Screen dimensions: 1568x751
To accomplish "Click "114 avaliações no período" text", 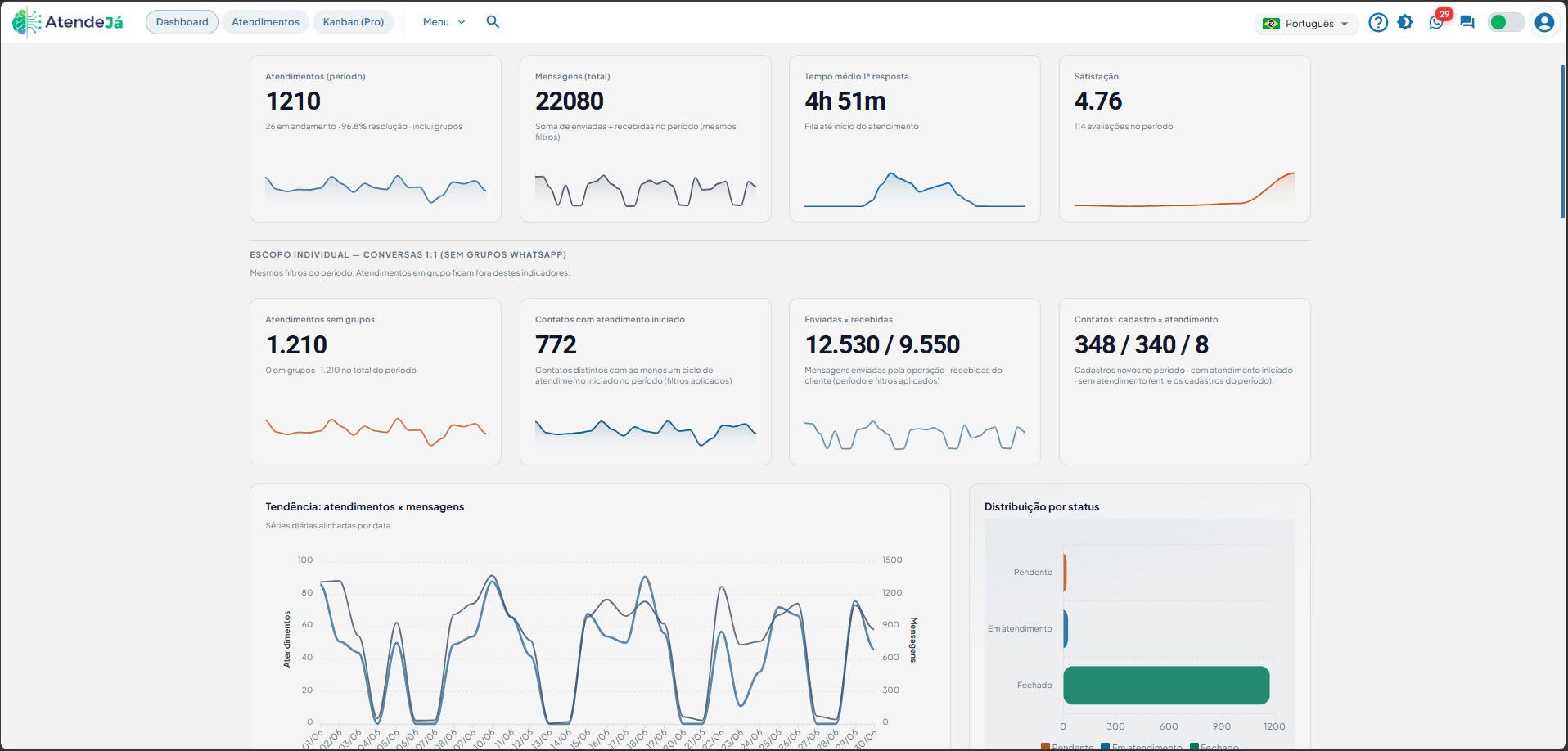I will (x=1124, y=127).
